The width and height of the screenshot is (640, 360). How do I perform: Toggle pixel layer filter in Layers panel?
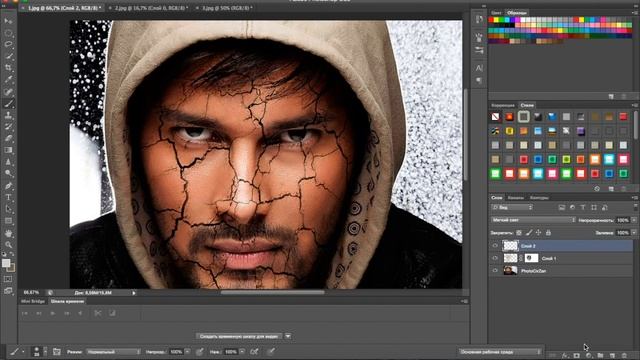pos(562,208)
